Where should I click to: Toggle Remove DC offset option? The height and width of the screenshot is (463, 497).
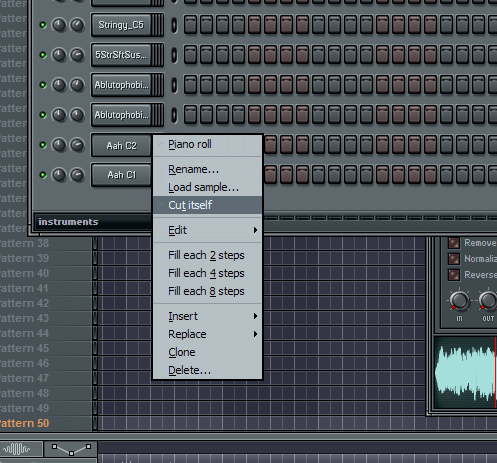pos(454,243)
